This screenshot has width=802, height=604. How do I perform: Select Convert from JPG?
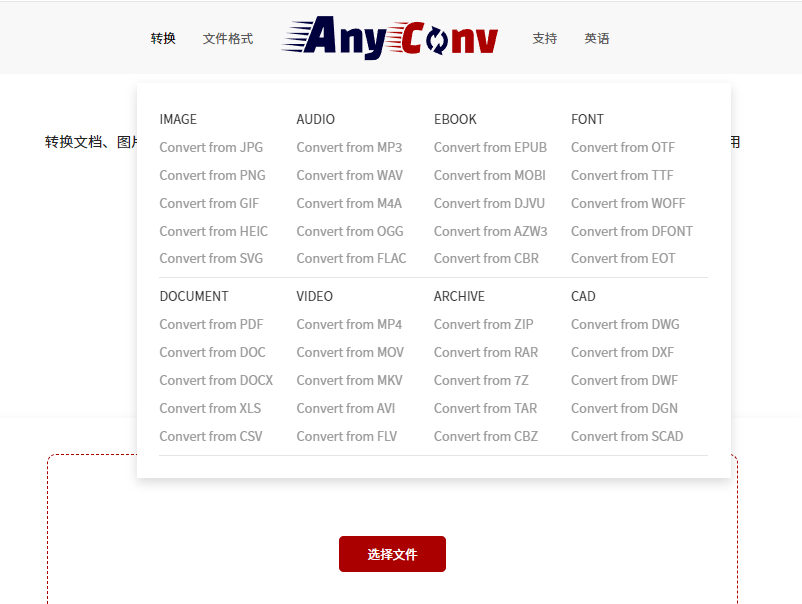[211, 147]
